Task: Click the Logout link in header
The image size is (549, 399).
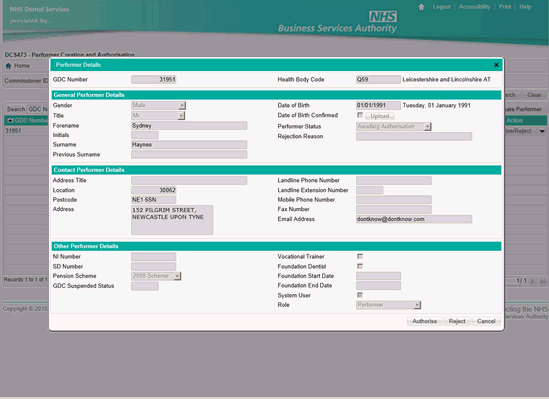Action: [442, 7]
